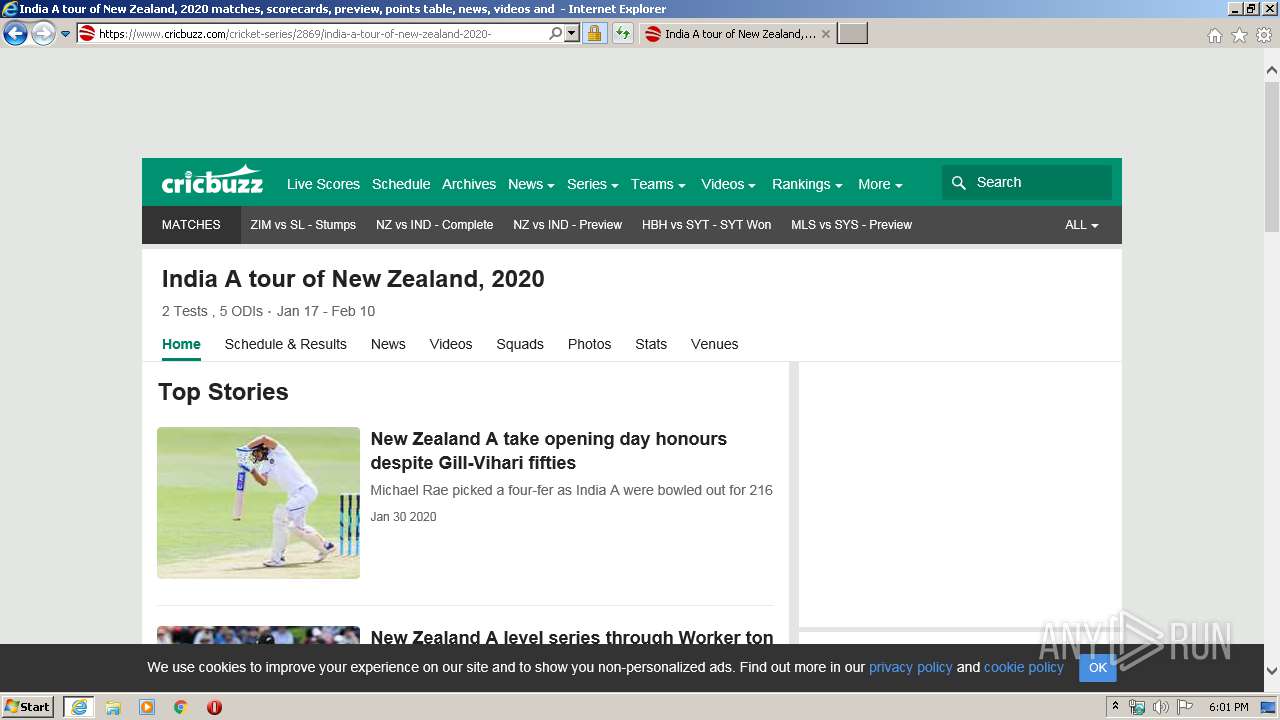Screen dimensions: 1280x720
Task: Open Opera red icon in taskbar
Action: 214,707
